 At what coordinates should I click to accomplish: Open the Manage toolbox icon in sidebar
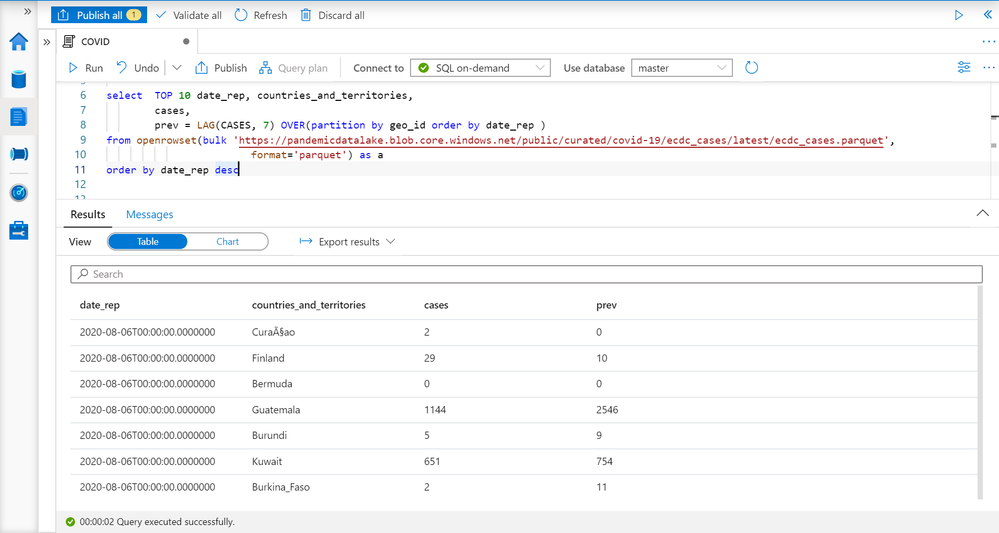pyautogui.click(x=18, y=231)
